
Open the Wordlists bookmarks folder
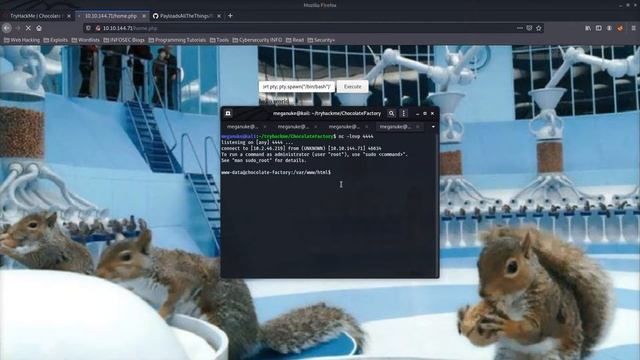(x=86, y=40)
